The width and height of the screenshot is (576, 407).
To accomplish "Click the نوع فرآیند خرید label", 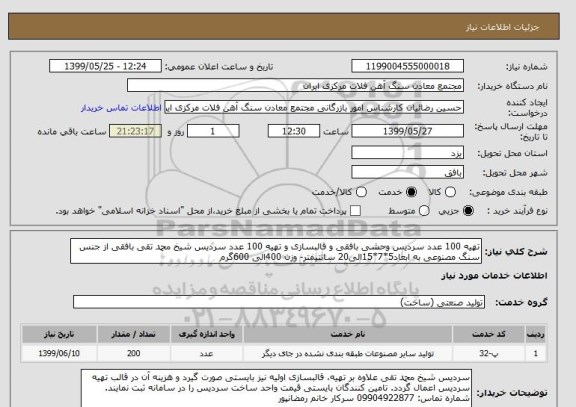I will (x=517, y=211).
